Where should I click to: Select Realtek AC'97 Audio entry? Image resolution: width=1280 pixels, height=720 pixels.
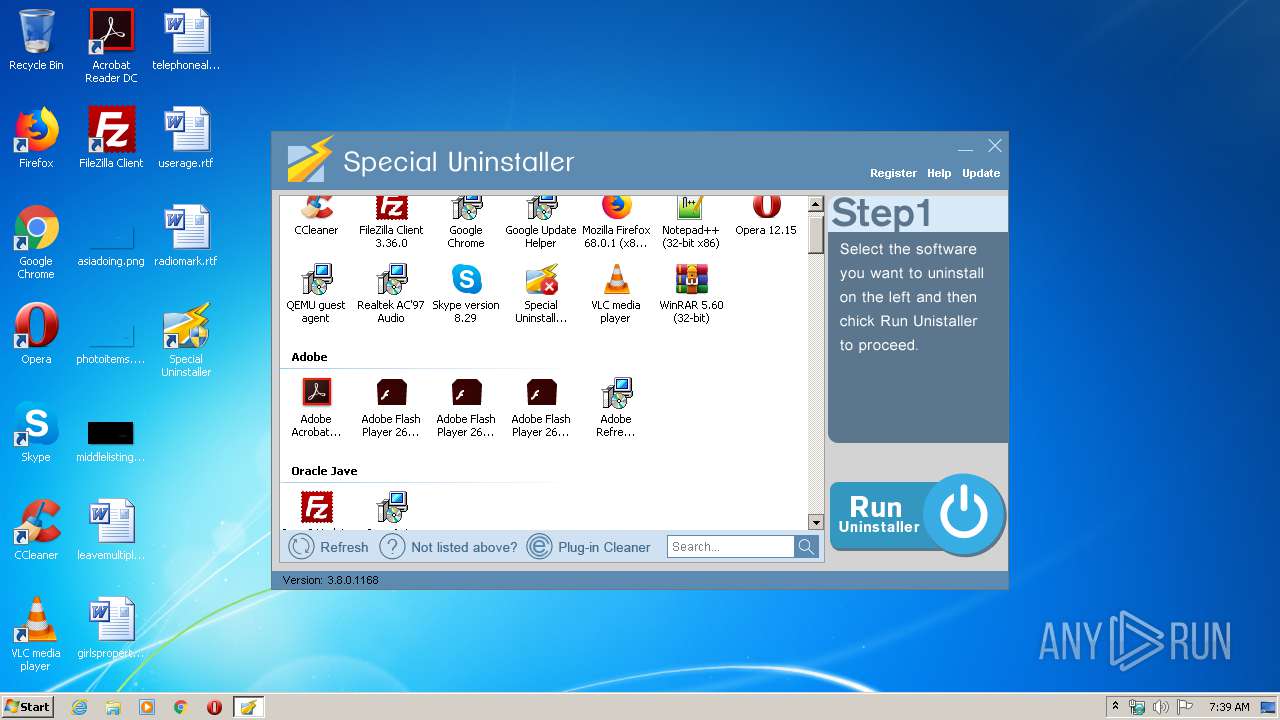click(x=391, y=294)
